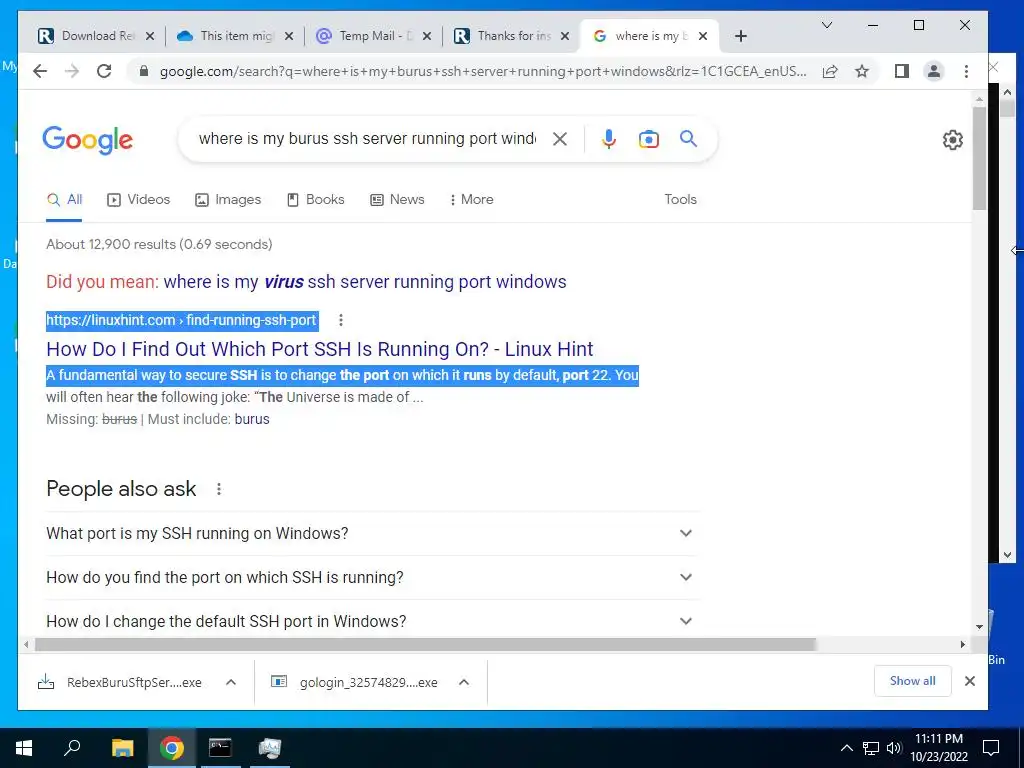The image size is (1024, 768).
Task: Open 'How Do I Find Out Which Port SSH' result
Action: click(x=320, y=349)
